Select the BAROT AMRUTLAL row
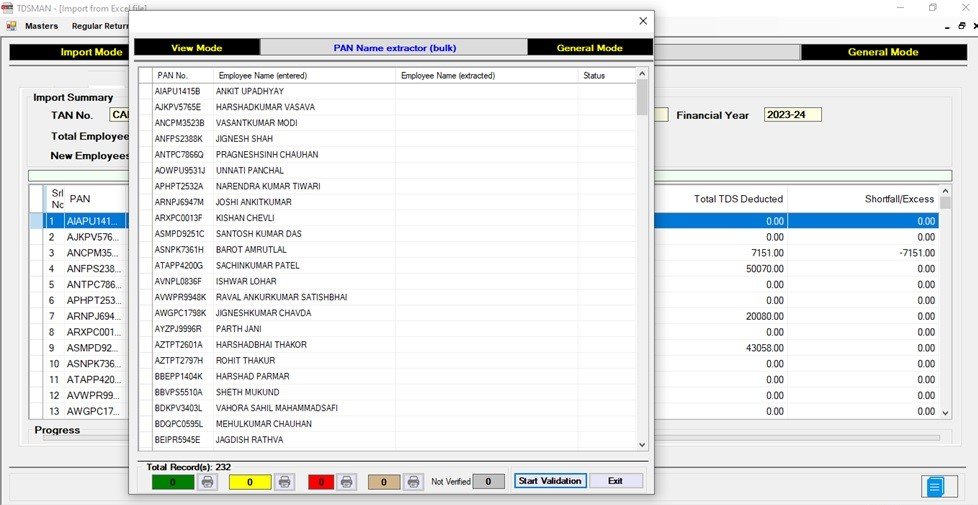Image resolution: width=978 pixels, height=505 pixels. [387, 249]
